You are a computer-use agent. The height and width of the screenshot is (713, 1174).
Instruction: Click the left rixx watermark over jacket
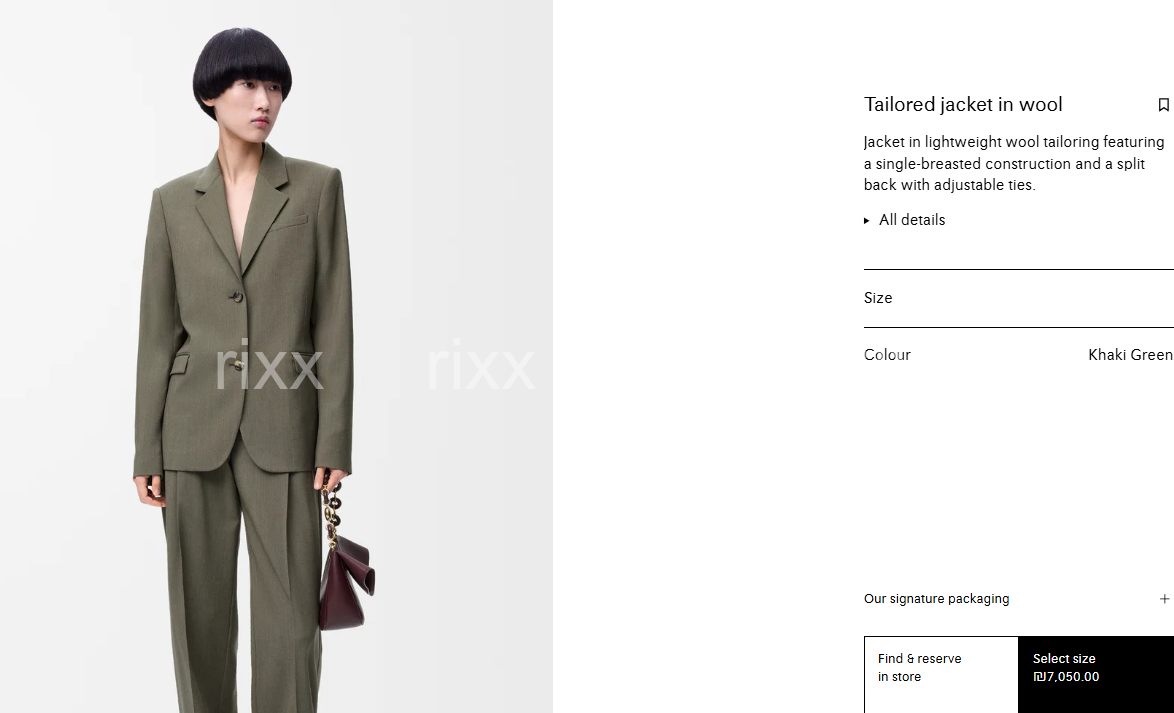269,365
